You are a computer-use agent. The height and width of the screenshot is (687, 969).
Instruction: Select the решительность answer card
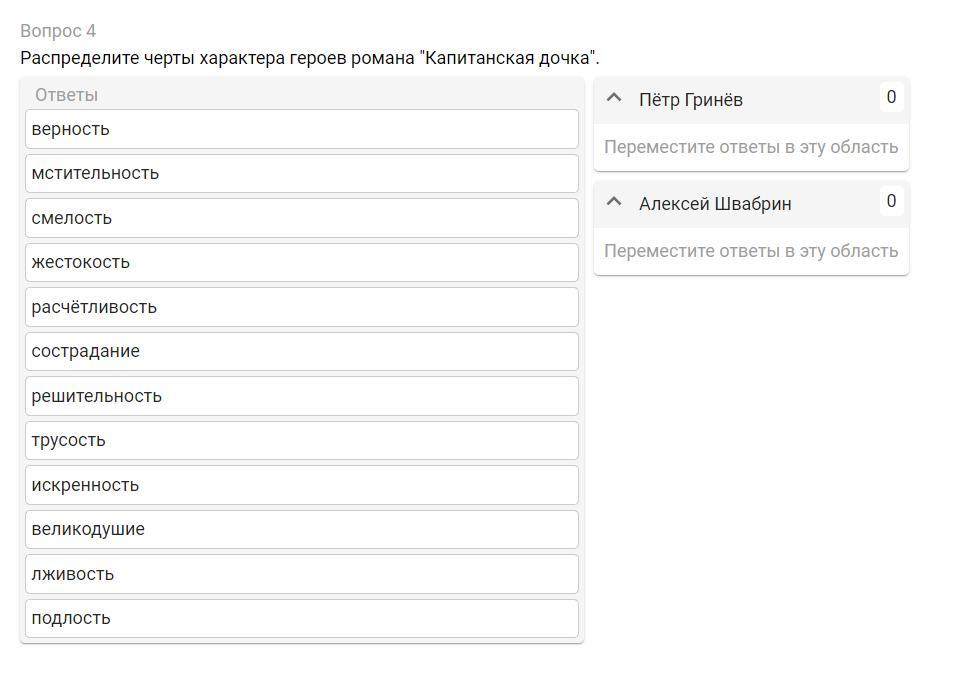click(301, 396)
